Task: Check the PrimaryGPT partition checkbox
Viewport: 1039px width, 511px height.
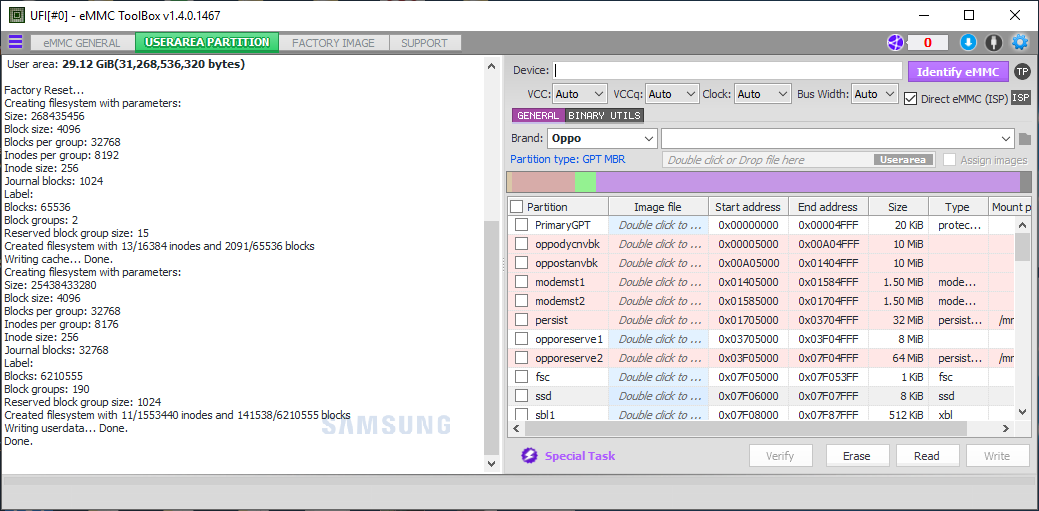Action: [x=521, y=225]
